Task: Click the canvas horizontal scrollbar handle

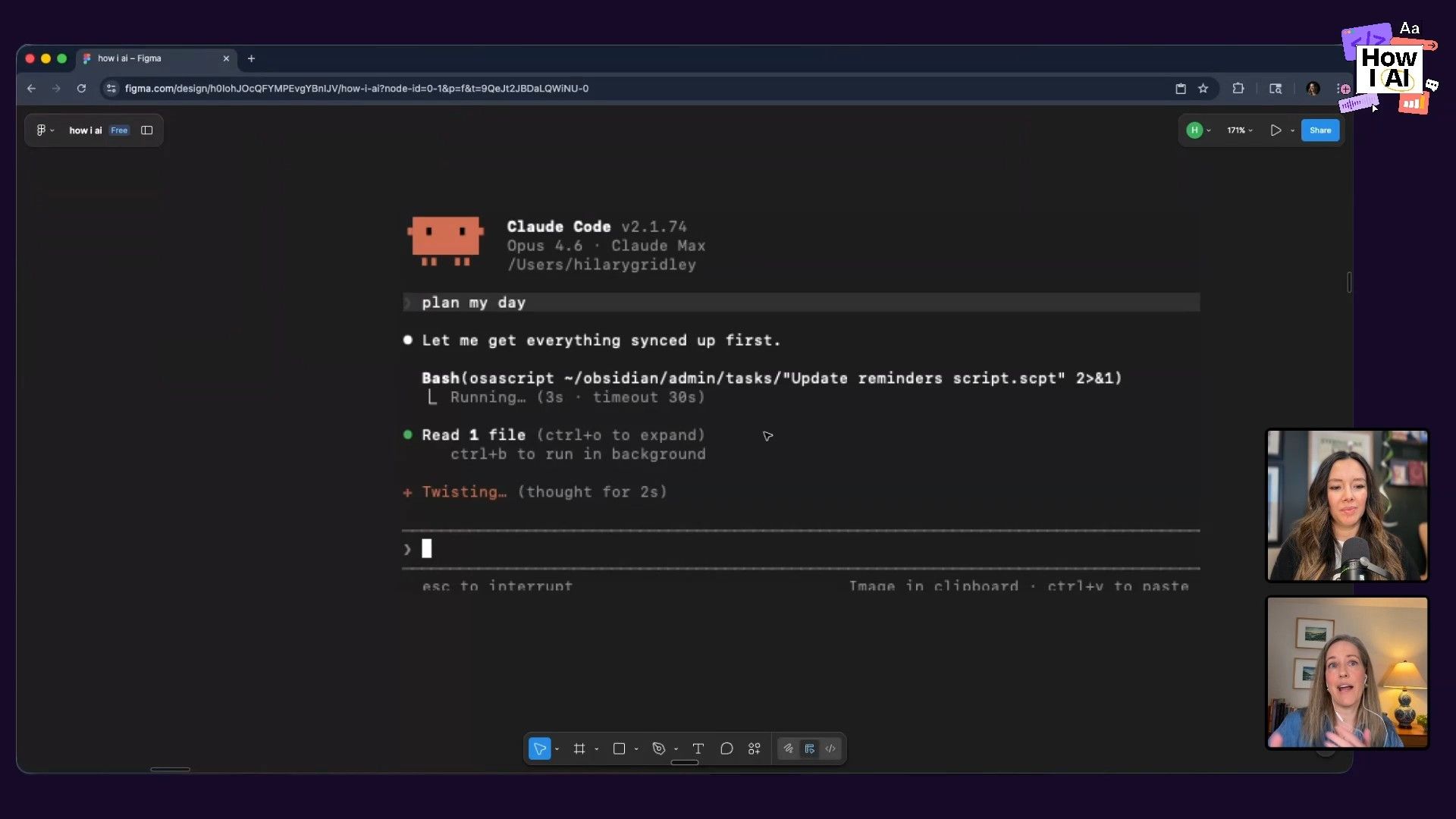Action: 170,769
